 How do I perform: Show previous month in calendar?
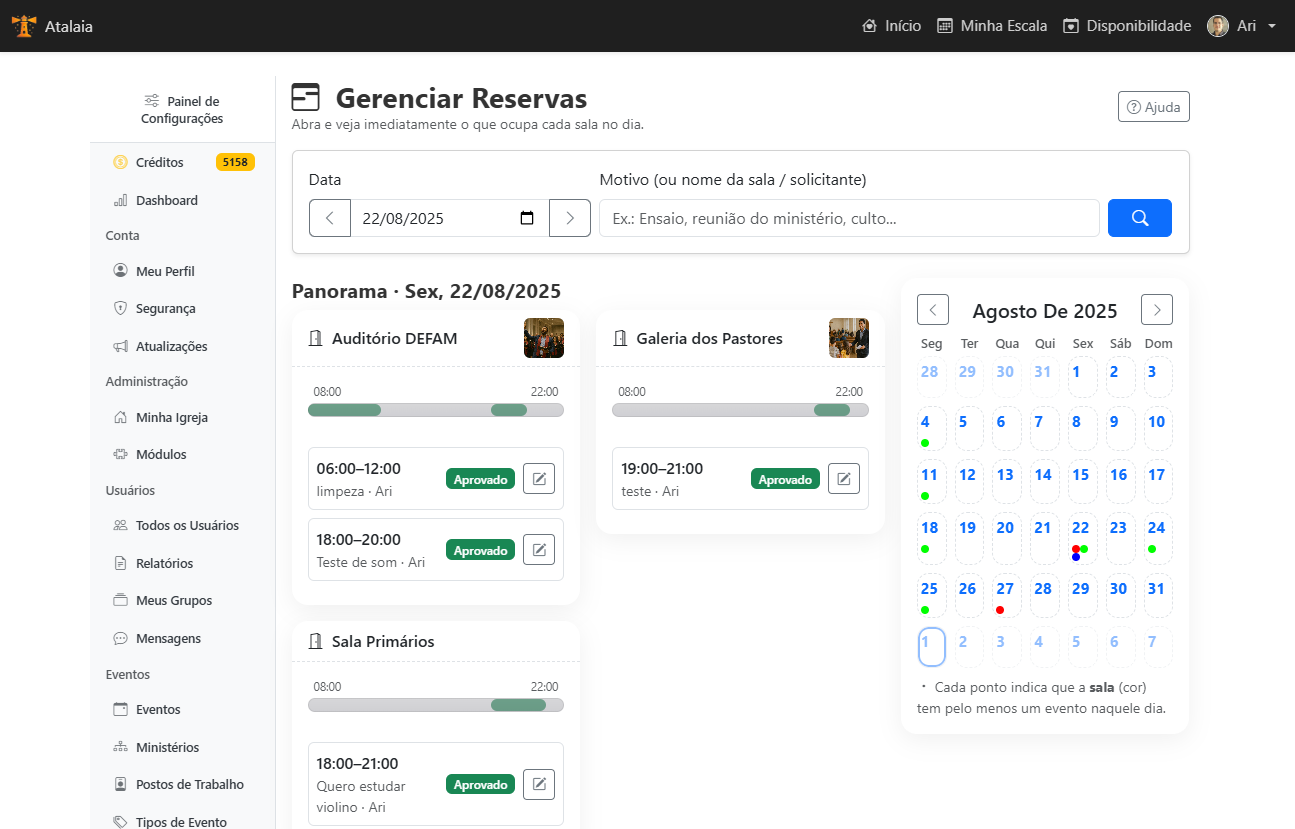[x=932, y=310]
